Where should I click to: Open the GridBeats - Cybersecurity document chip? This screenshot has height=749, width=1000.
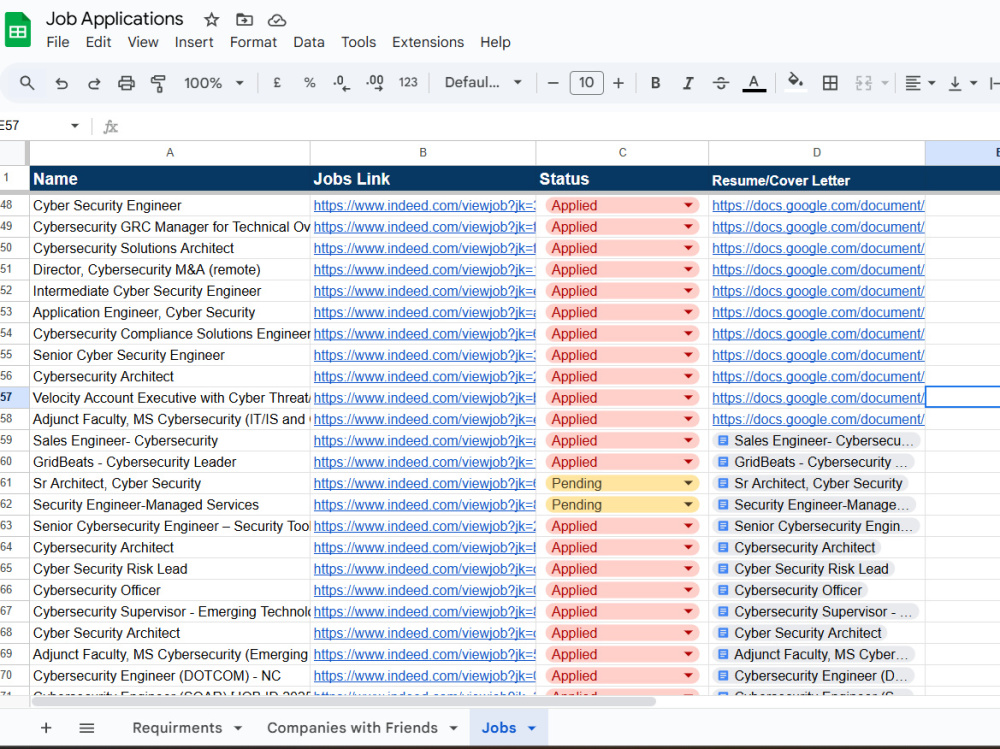814,462
